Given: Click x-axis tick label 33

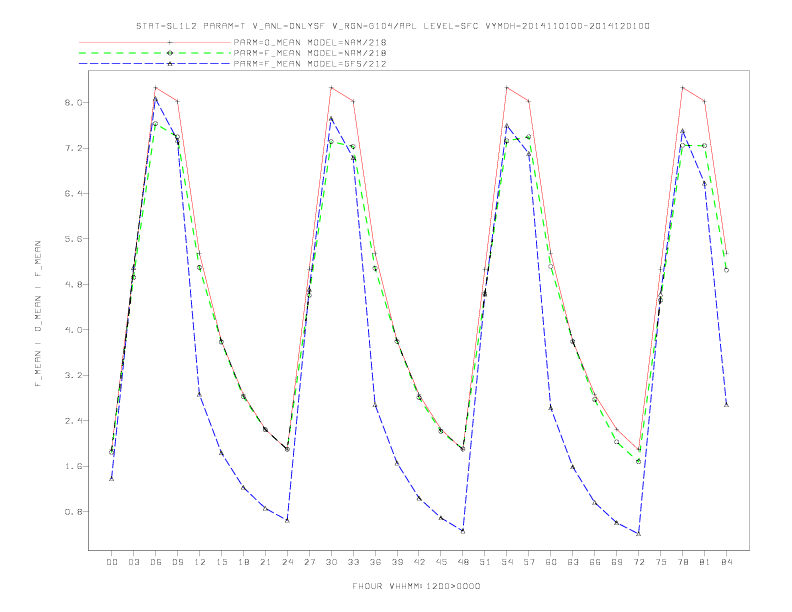Looking at the screenshot, I should coord(353,562).
